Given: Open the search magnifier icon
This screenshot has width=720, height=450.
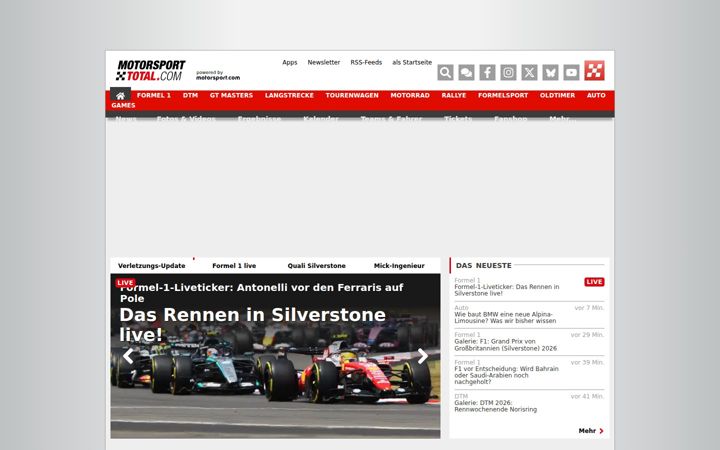Looking at the screenshot, I should coord(445,73).
